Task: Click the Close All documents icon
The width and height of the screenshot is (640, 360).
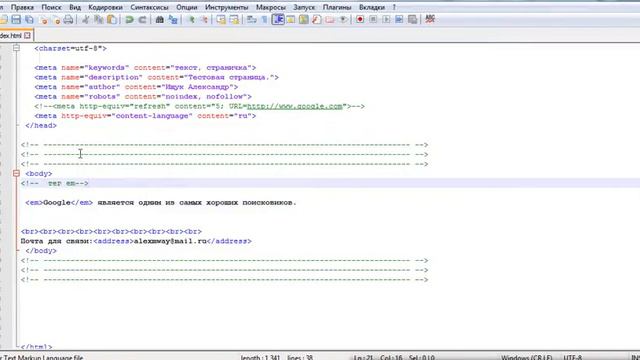Action: 56,19
